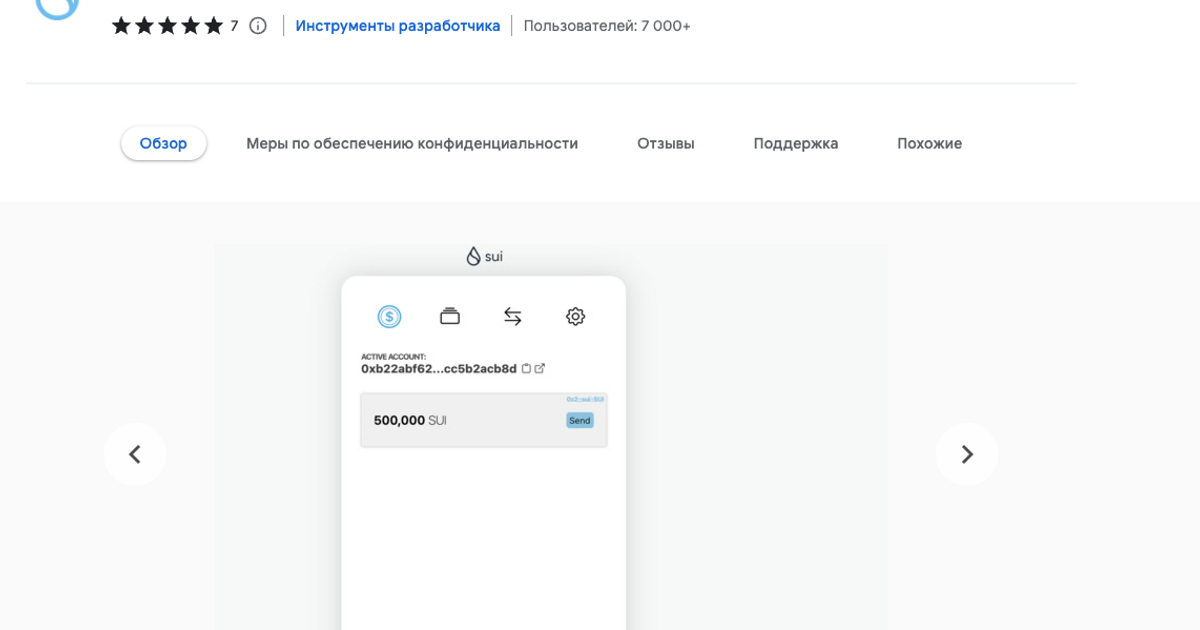Click the rating info icon next to 7
Image resolution: width=1200 pixels, height=630 pixels.
pyautogui.click(x=258, y=26)
